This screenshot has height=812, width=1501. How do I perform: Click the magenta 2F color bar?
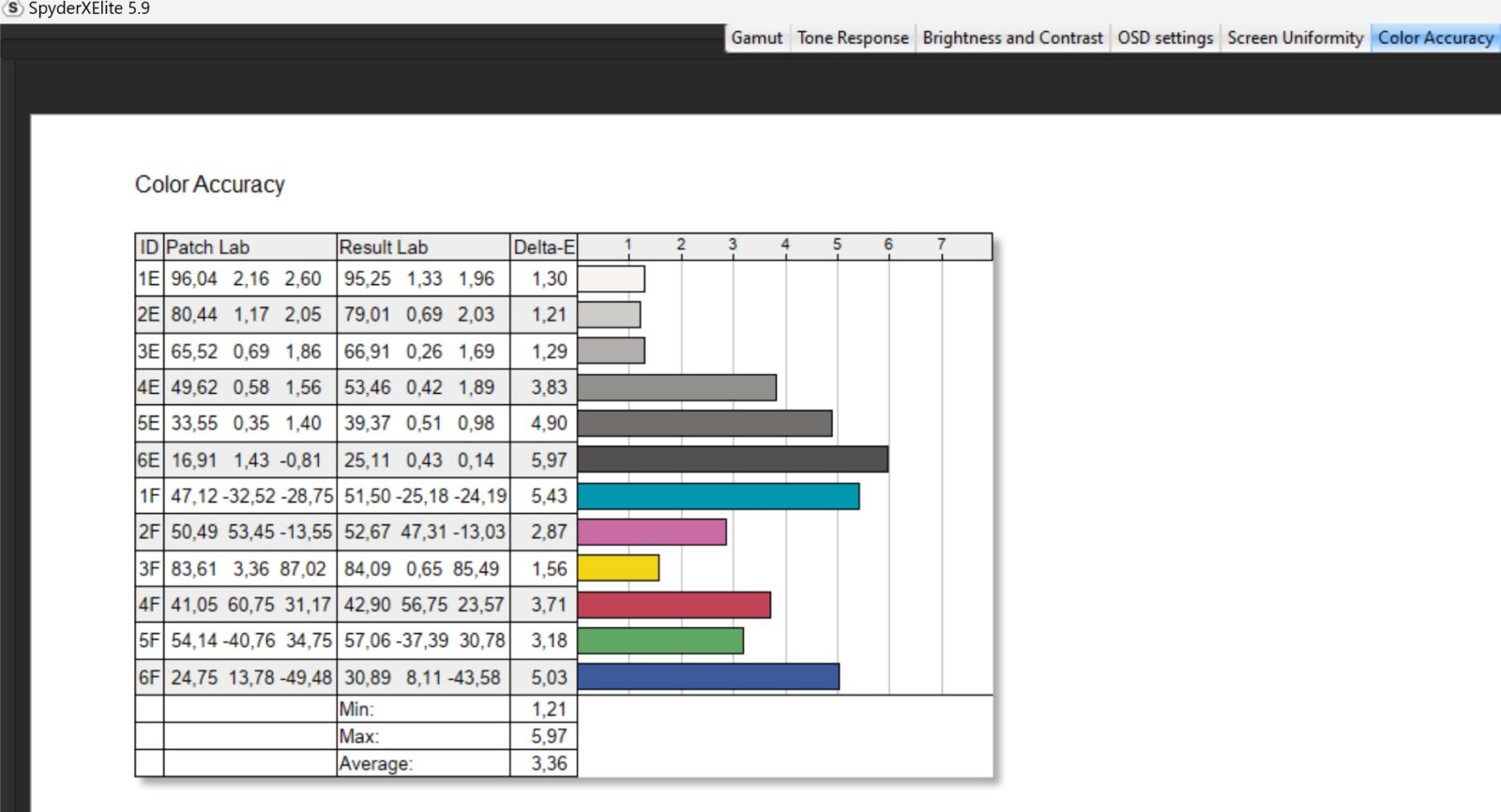coord(652,533)
